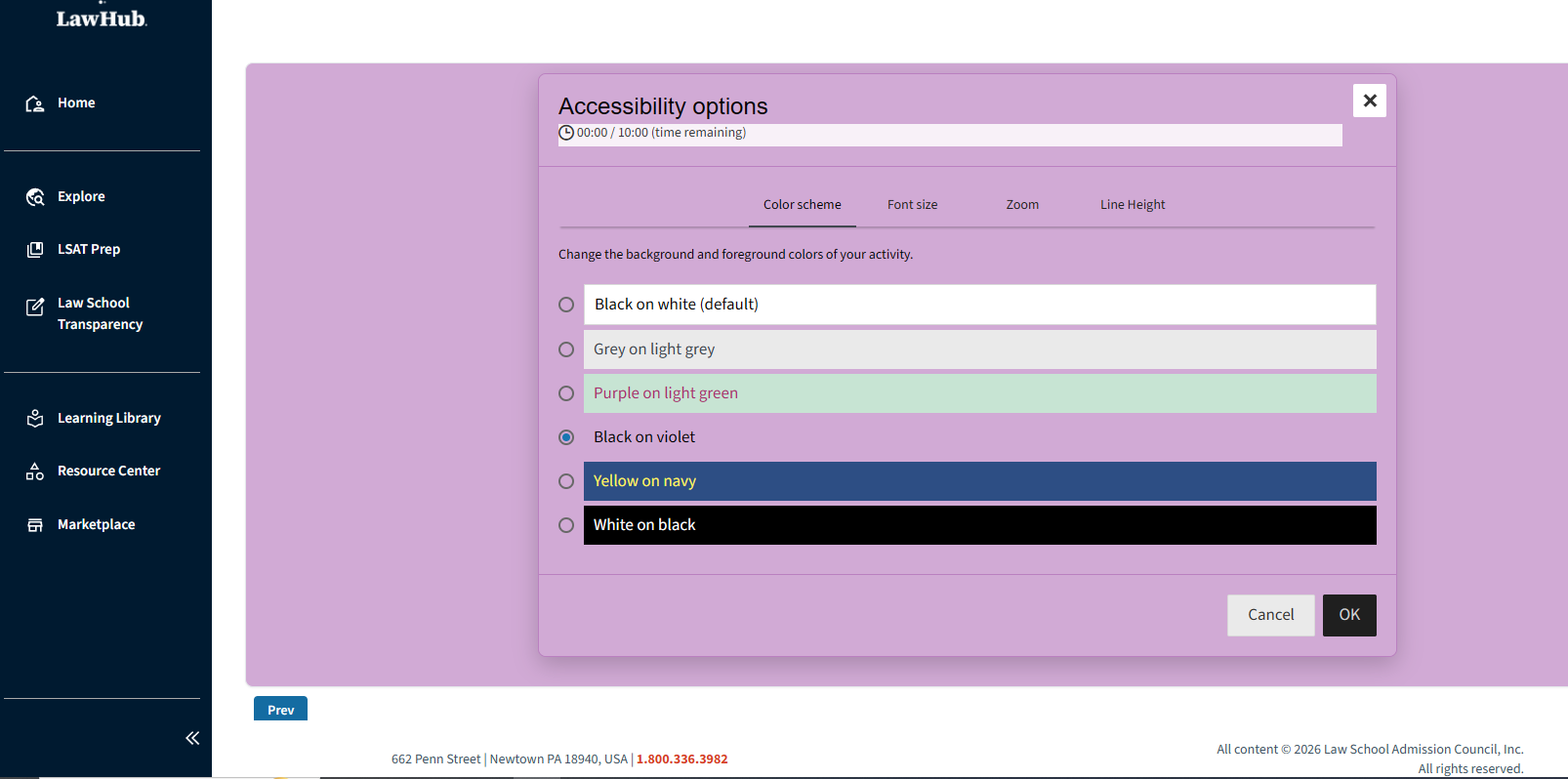Open the Zoom tab
The height and width of the screenshot is (779, 1568).
point(1022,205)
